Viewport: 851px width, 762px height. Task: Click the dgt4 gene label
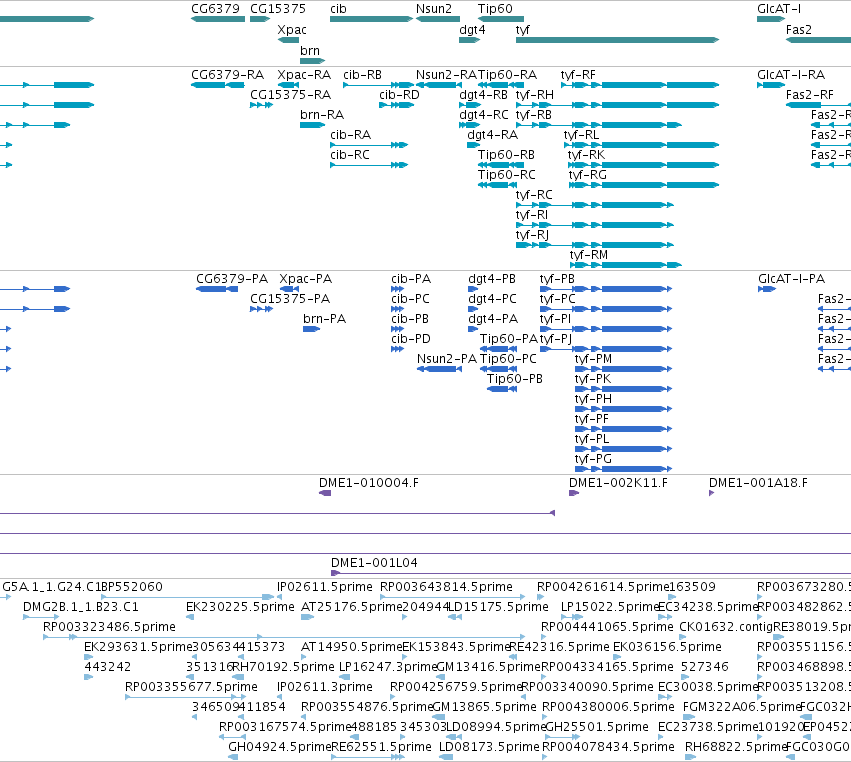[472, 30]
